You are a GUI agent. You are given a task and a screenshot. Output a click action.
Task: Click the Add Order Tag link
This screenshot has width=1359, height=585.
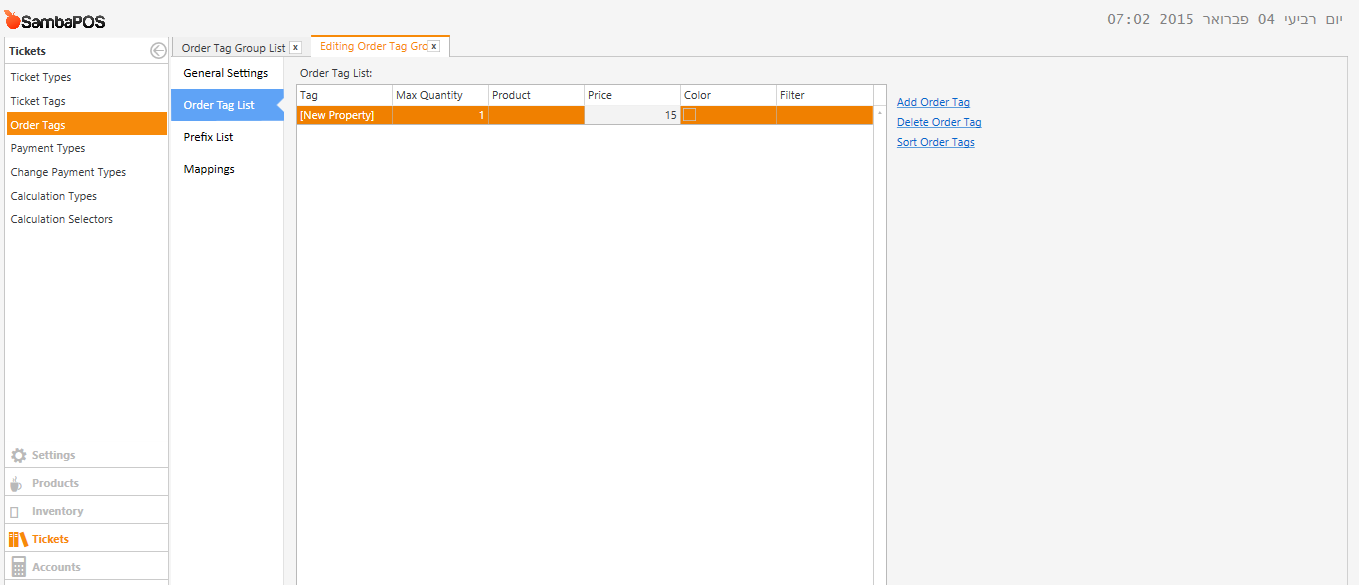coord(933,102)
